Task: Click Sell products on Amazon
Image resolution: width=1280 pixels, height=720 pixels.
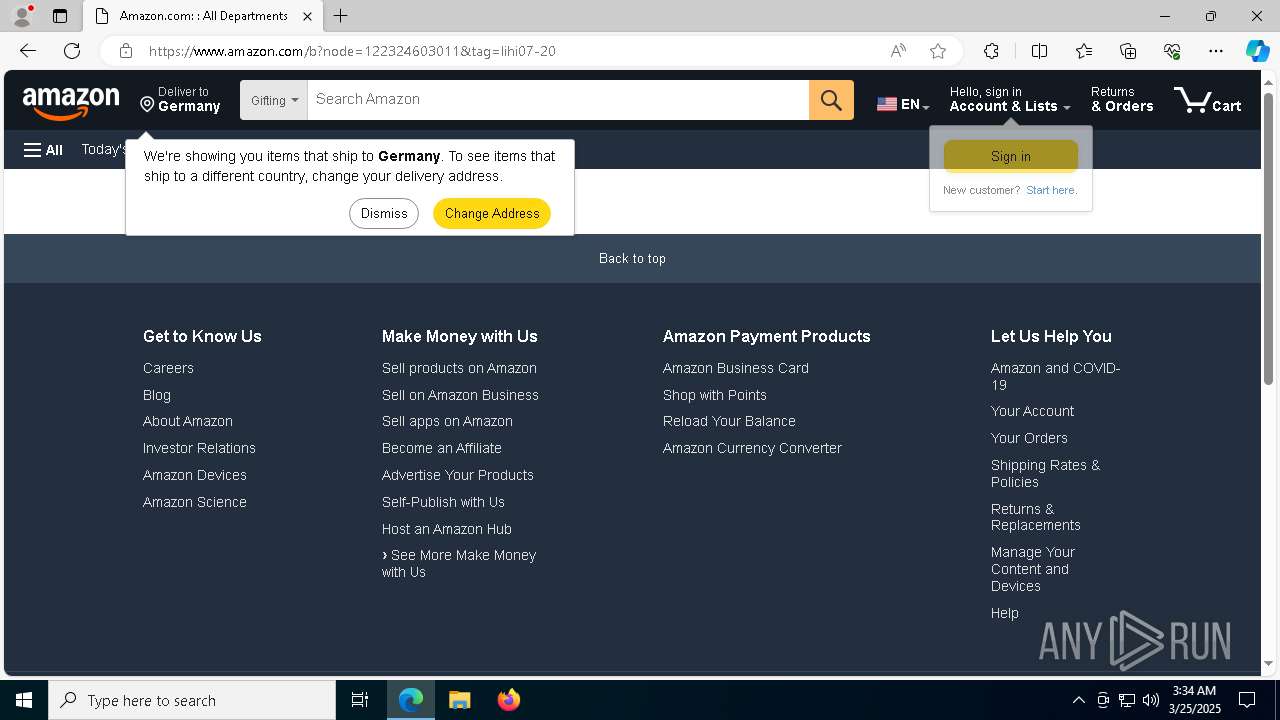Action: click(459, 368)
